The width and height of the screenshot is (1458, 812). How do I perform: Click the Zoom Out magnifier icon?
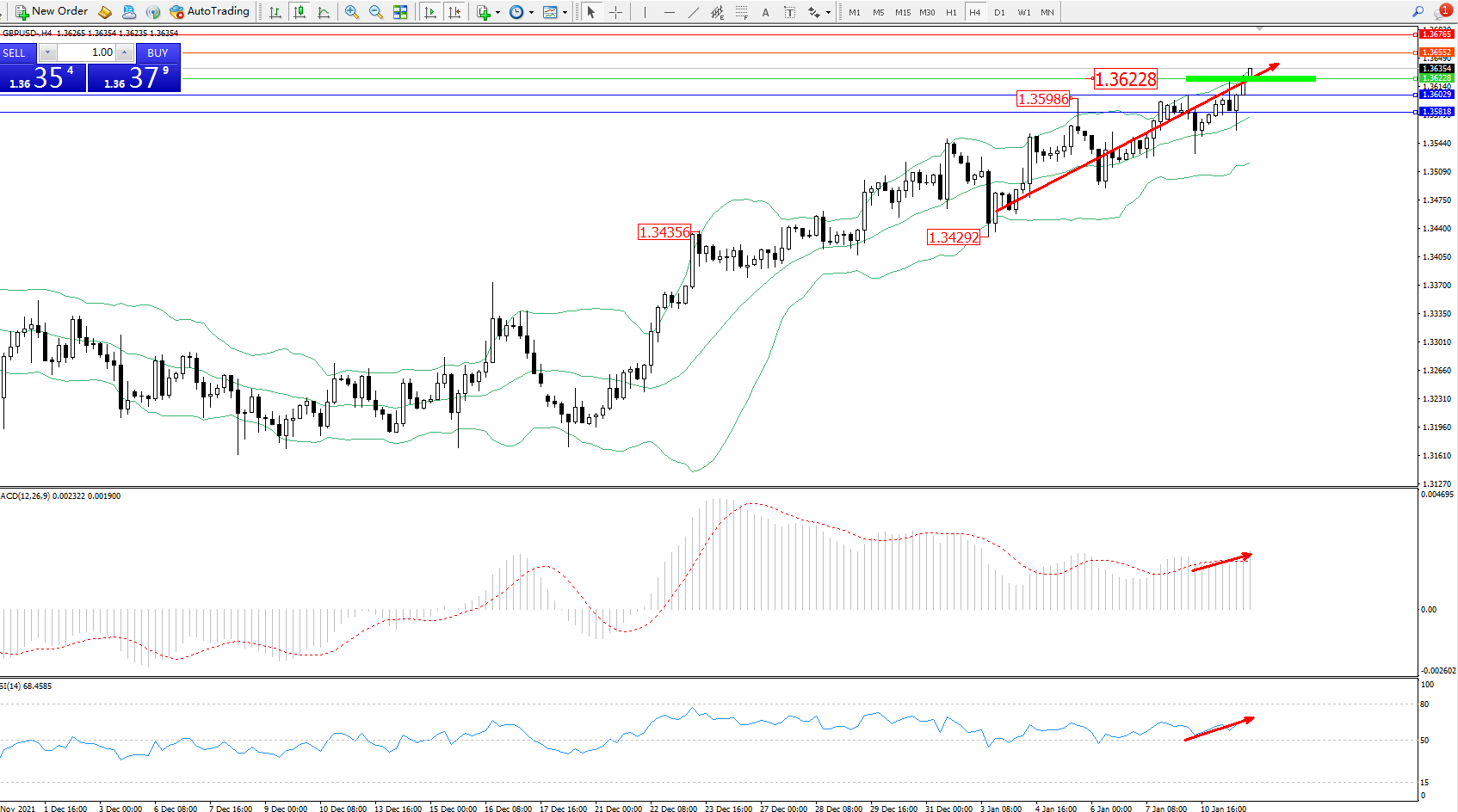[x=375, y=12]
